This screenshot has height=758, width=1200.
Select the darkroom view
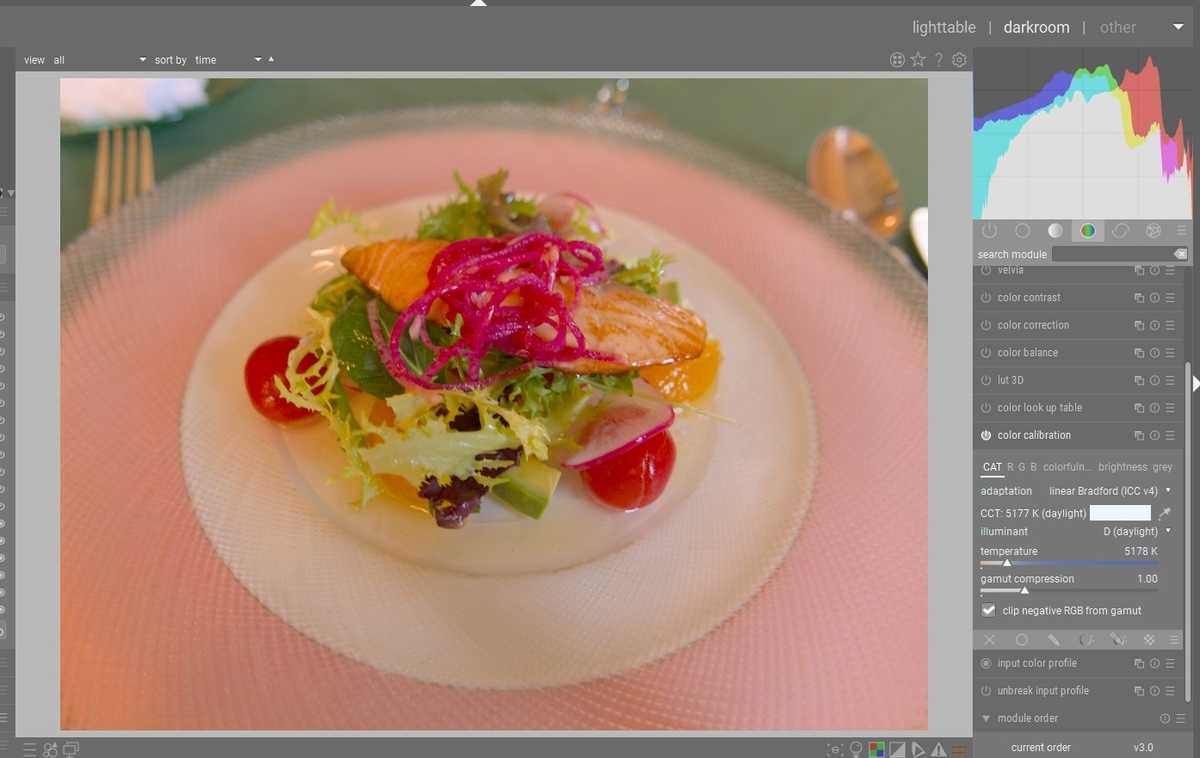[x=1036, y=27]
